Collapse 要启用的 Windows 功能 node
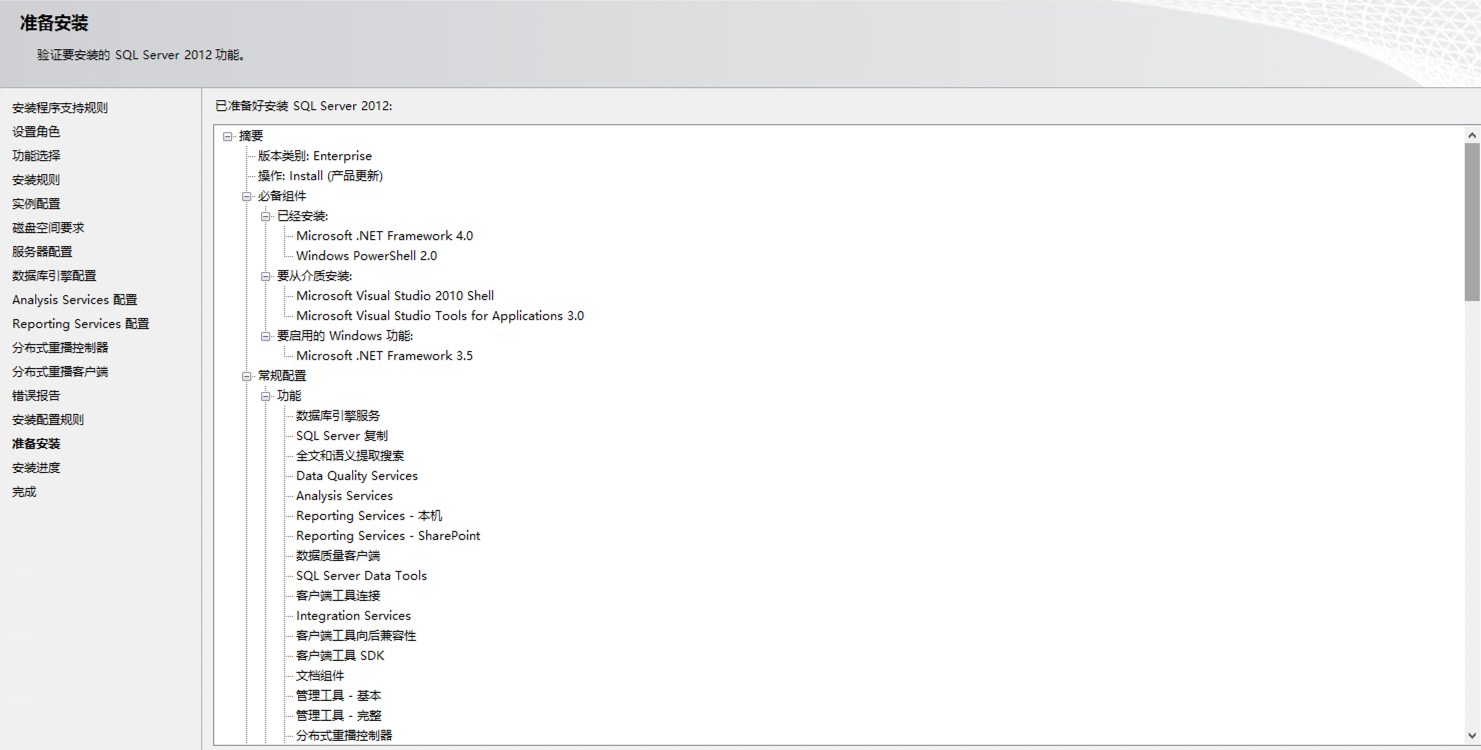This screenshot has width=1481, height=750. click(x=266, y=336)
